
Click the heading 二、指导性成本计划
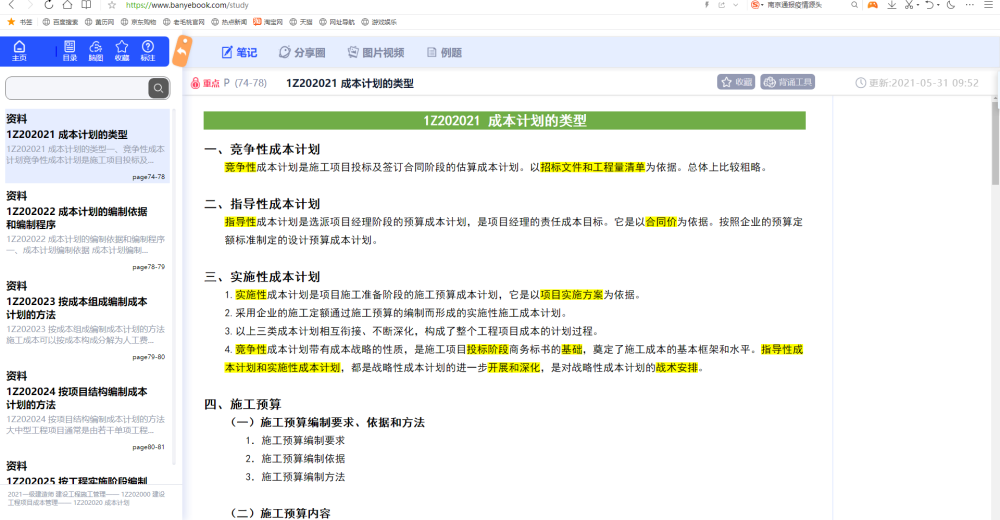[x=262, y=204]
